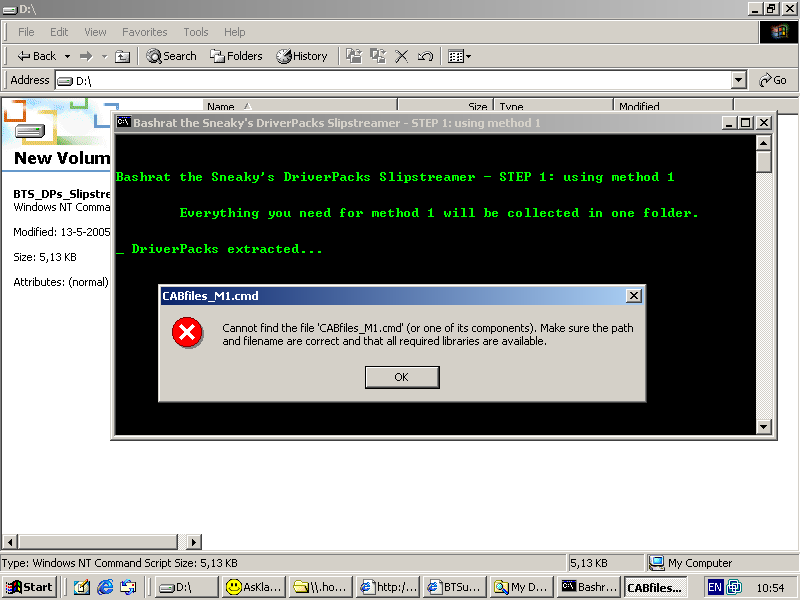Click the Up one level folder icon

[122, 56]
